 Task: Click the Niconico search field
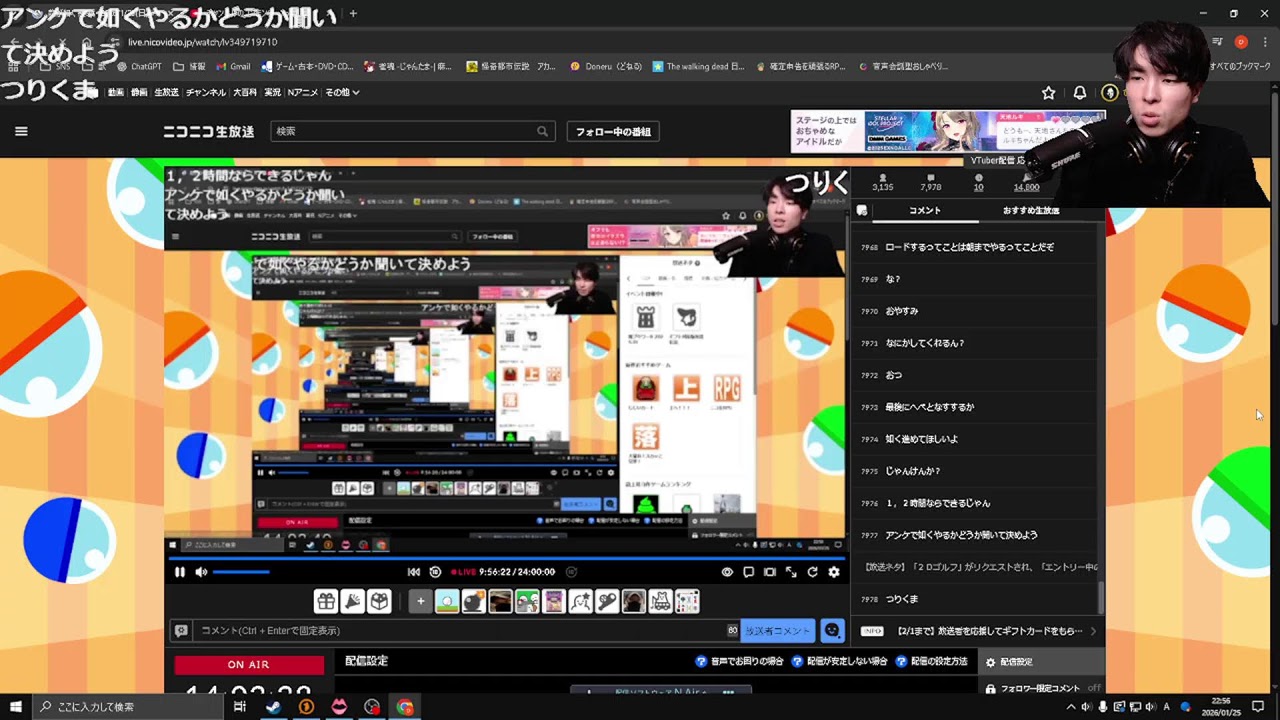pyautogui.click(x=402, y=131)
